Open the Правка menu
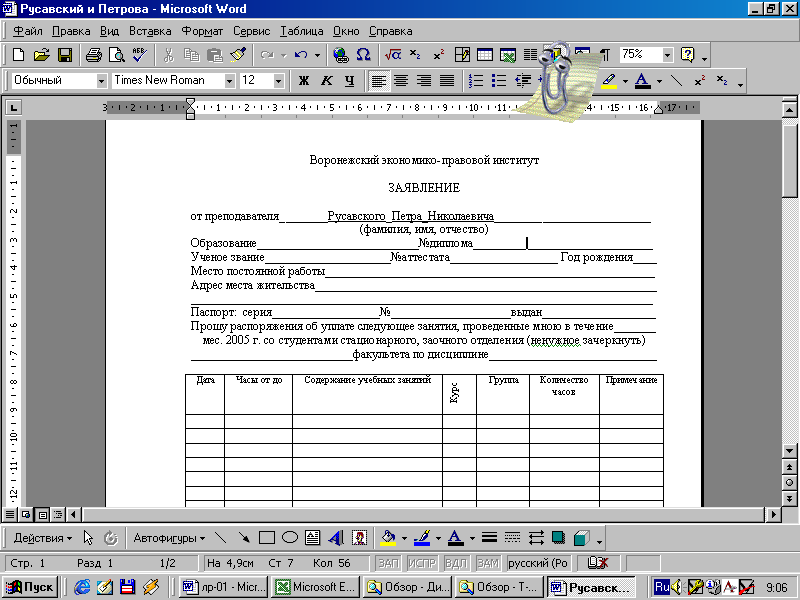 pos(71,31)
